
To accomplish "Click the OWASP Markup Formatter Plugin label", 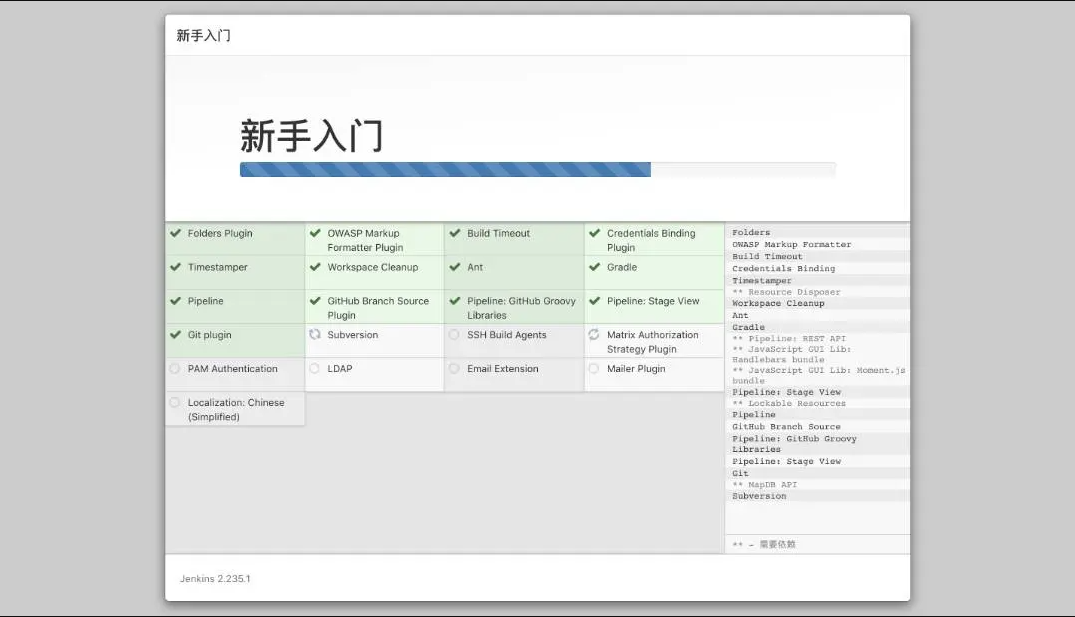I will [x=365, y=240].
